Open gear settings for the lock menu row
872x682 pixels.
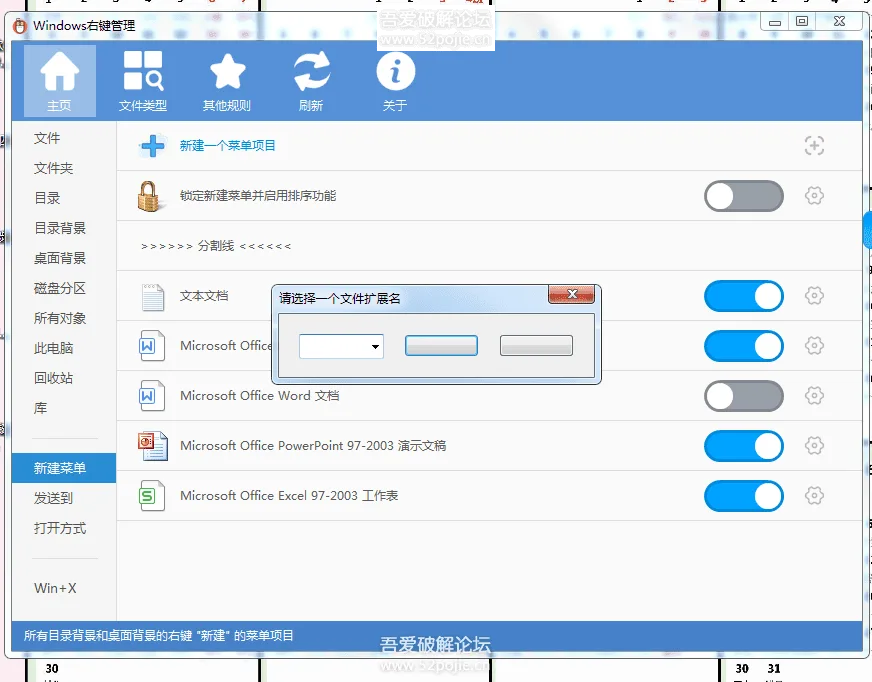pos(814,196)
